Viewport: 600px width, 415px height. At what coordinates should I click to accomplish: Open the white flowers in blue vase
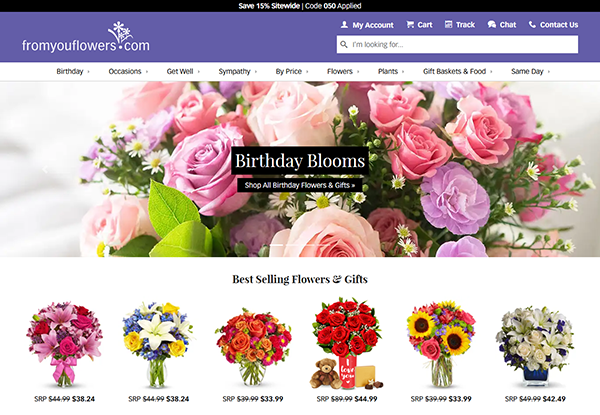(x=535, y=345)
